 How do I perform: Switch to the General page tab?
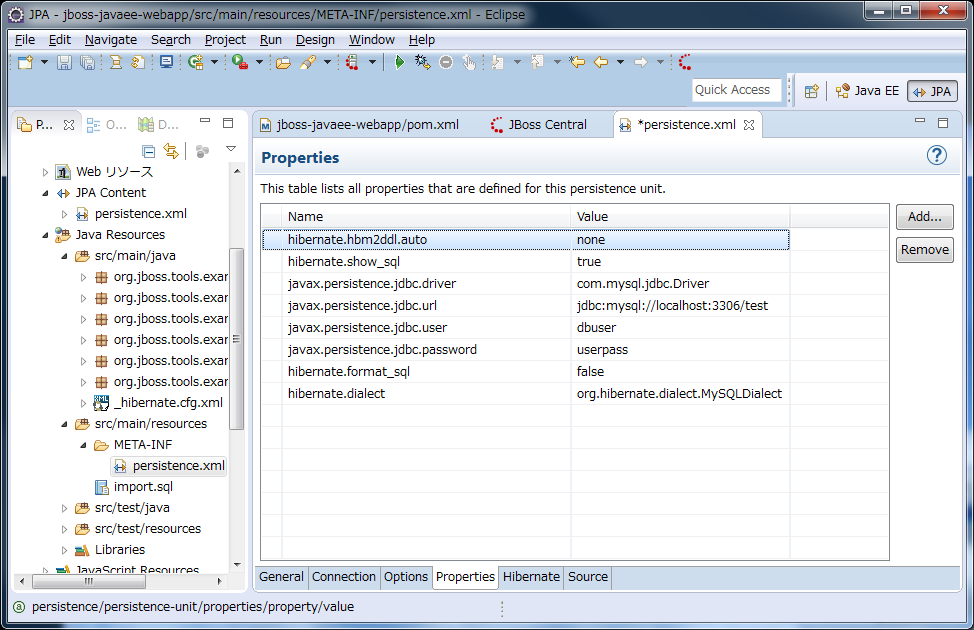281,577
